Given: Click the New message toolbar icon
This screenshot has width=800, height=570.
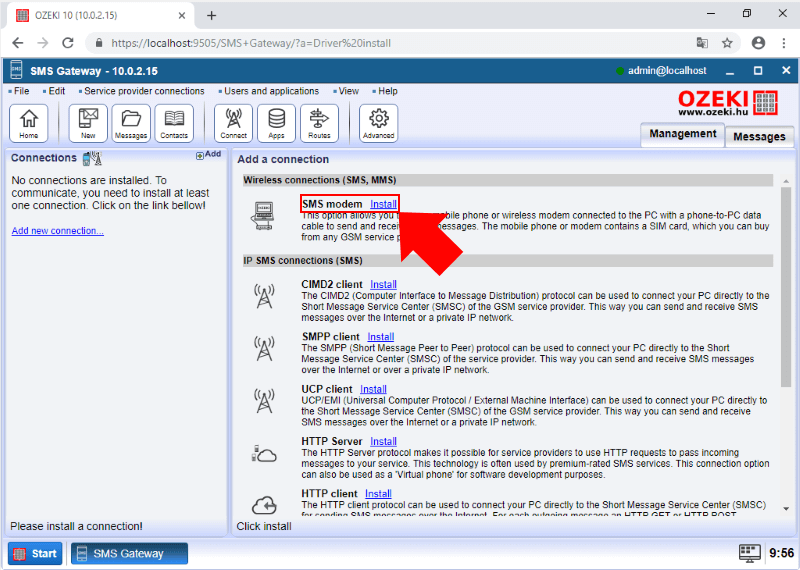Looking at the screenshot, I should click(x=88, y=123).
